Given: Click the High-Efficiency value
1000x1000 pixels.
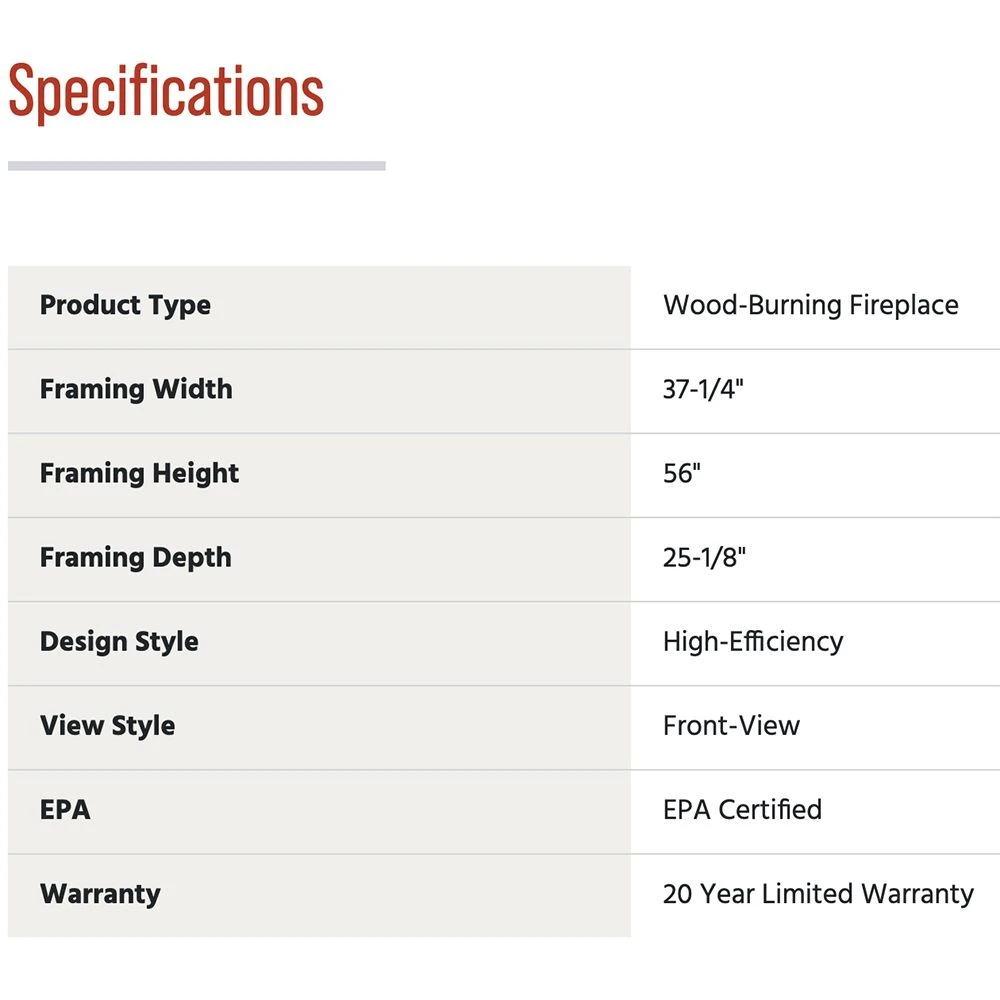Looking at the screenshot, I should click(x=752, y=641).
